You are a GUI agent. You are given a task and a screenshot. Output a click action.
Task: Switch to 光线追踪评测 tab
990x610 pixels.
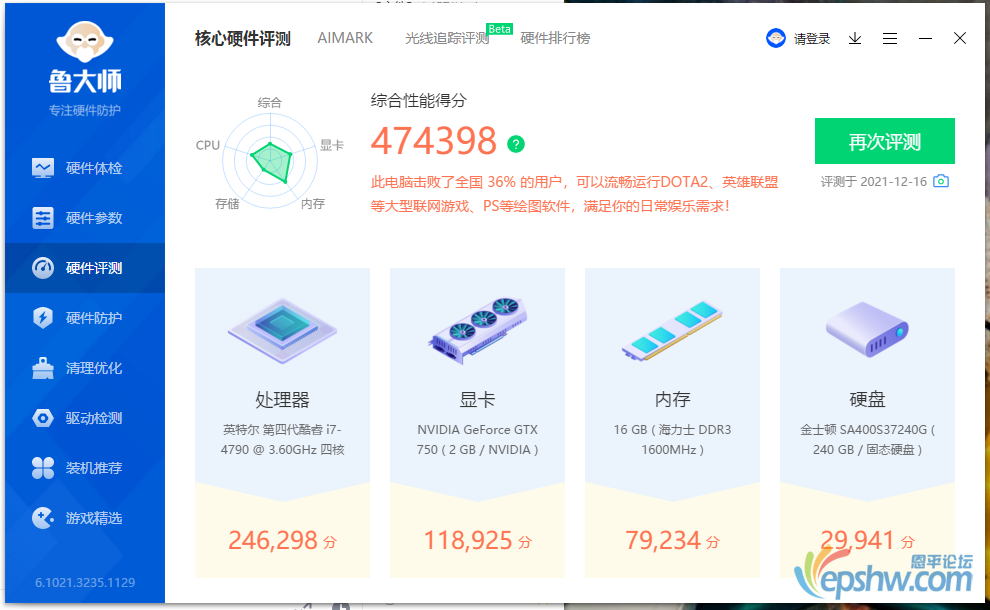coord(447,39)
